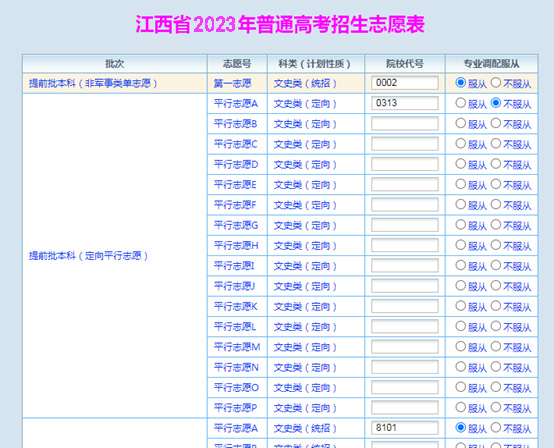Select 不服从 for 平行志愿P row

[x=496, y=407]
